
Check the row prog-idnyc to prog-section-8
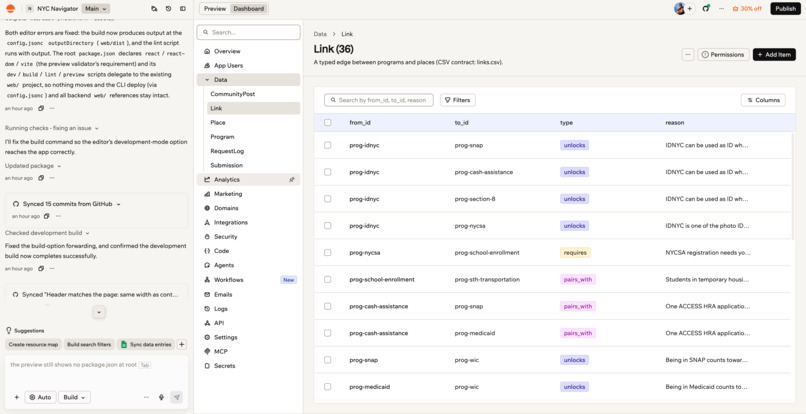(327, 199)
